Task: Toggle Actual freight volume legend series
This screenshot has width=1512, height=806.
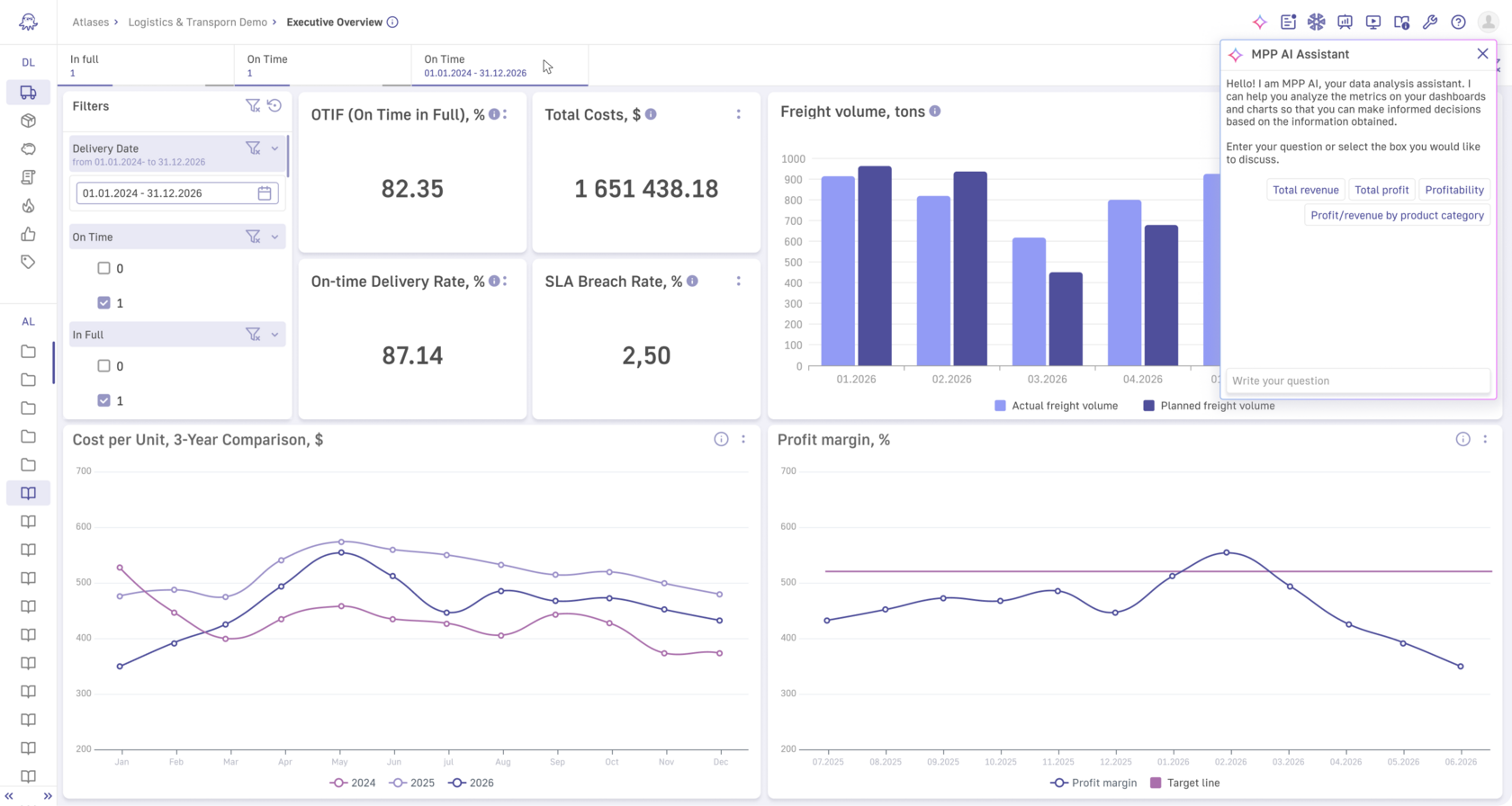Action: [1056, 406]
